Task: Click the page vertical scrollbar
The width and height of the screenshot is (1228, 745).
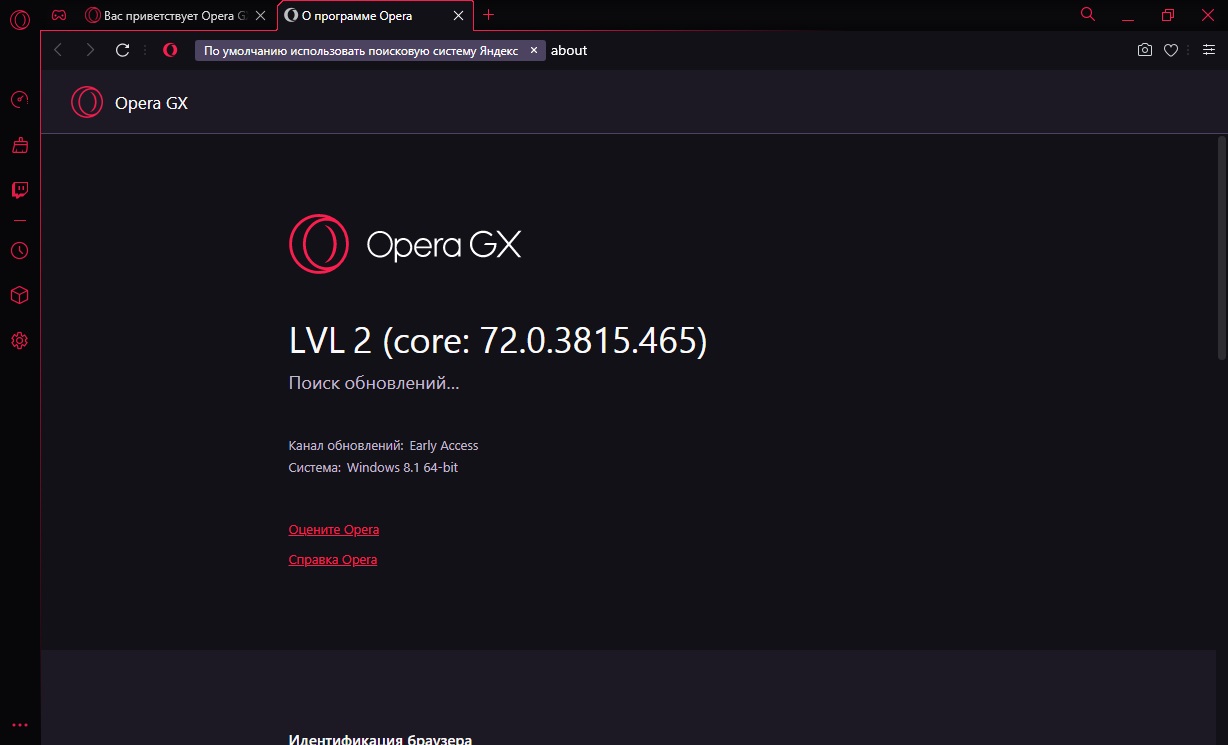Action: click(1221, 247)
